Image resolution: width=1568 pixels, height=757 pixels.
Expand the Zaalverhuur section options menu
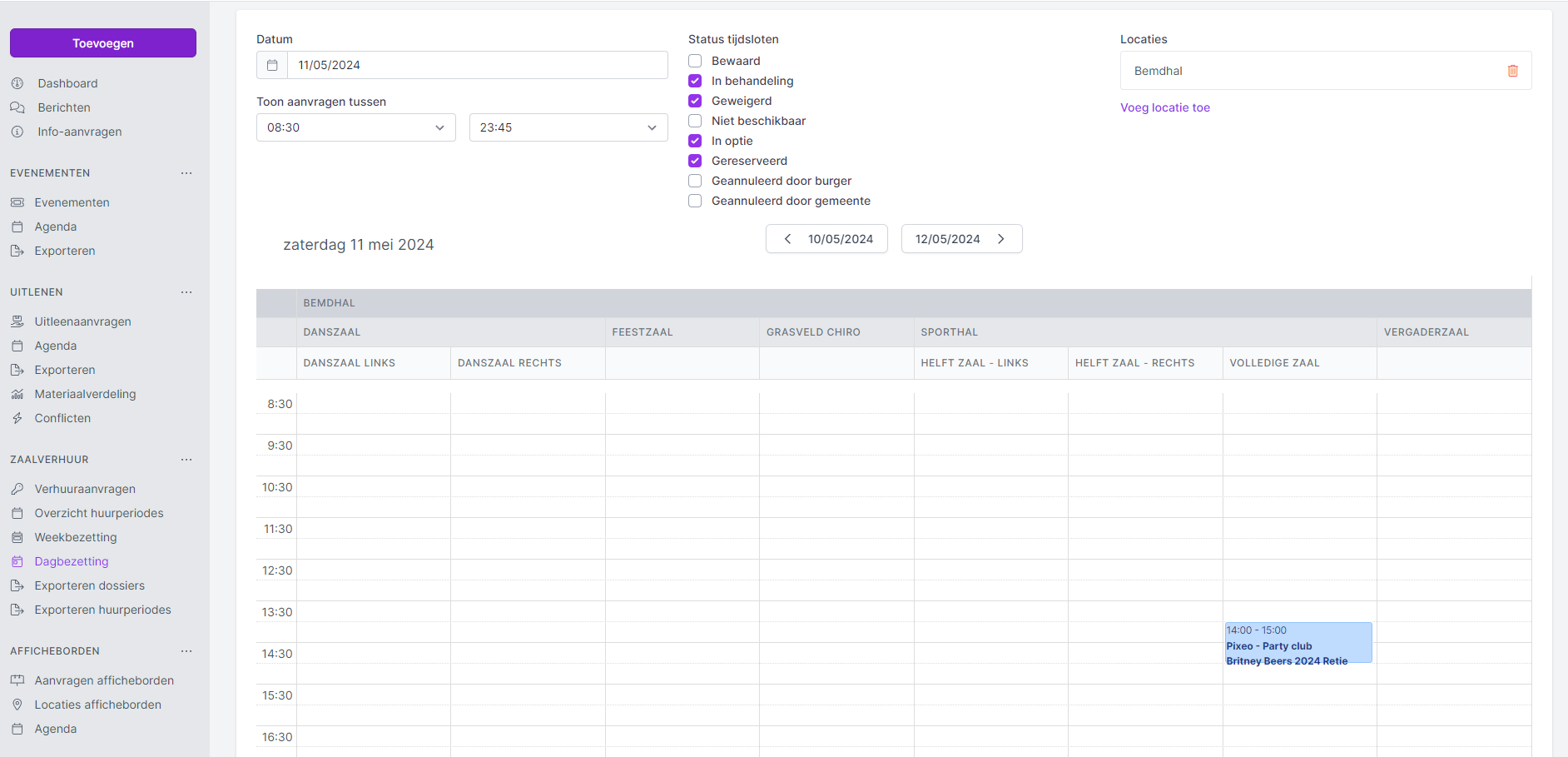(186, 460)
